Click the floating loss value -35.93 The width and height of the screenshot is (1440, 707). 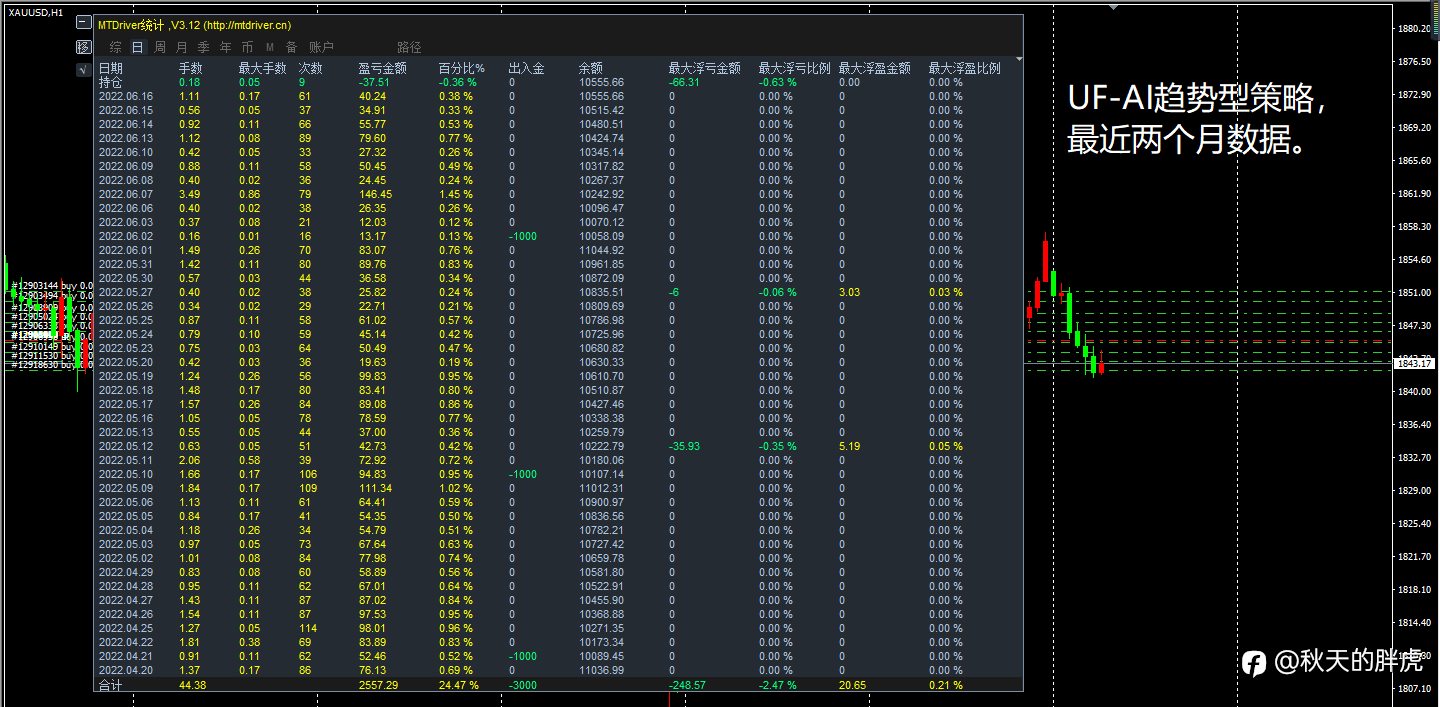(684, 446)
